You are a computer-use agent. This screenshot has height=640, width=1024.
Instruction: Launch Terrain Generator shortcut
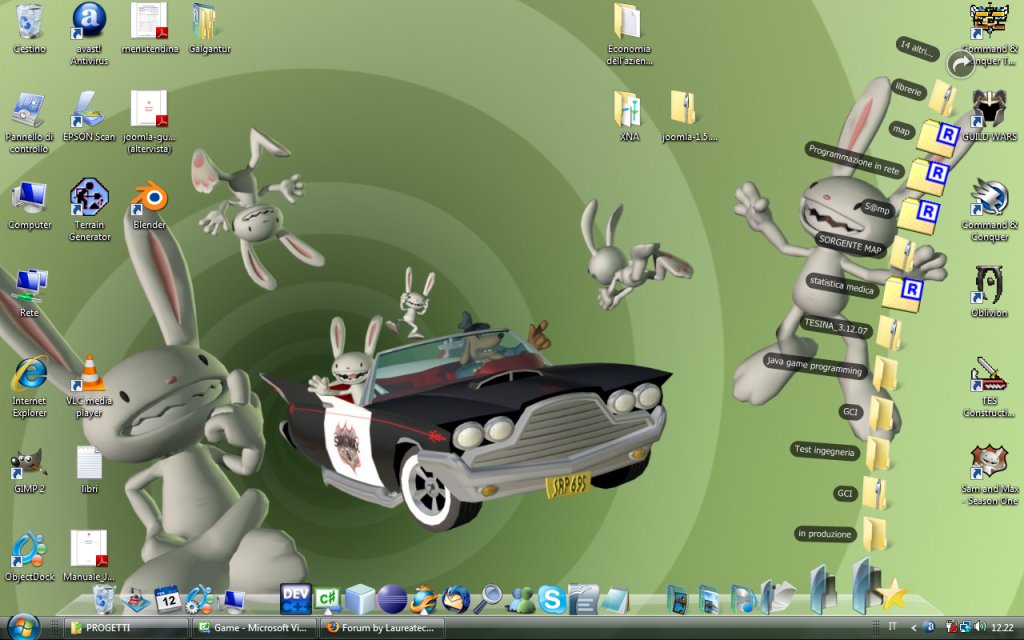[89, 210]
